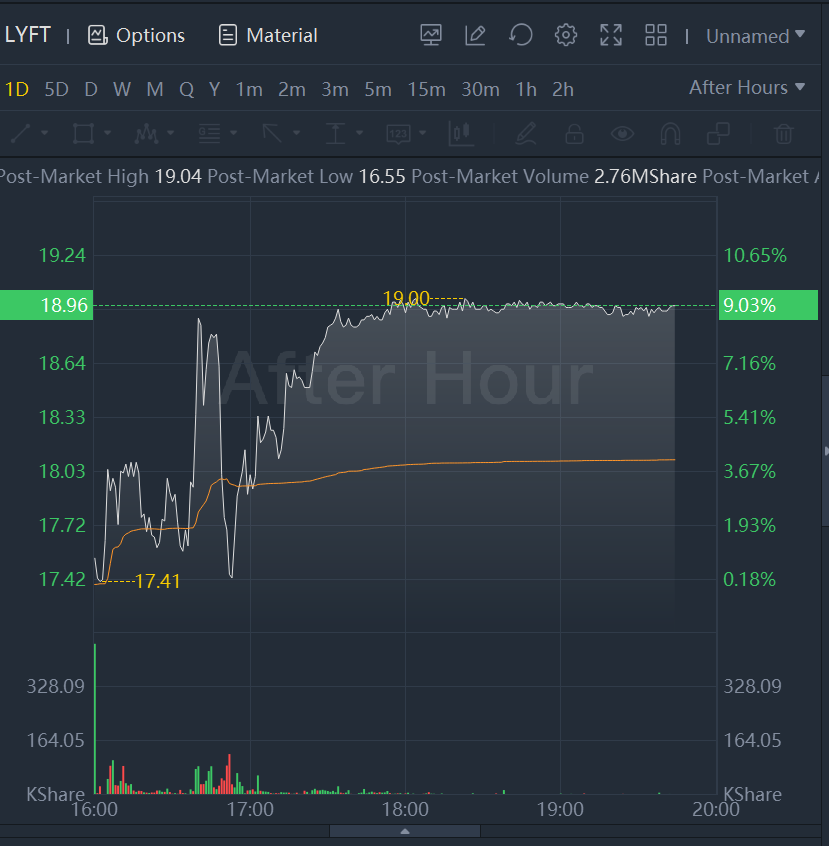Click the edit drawing pencil-square icon
829x846 pixels.
click(x=475, y=36)
